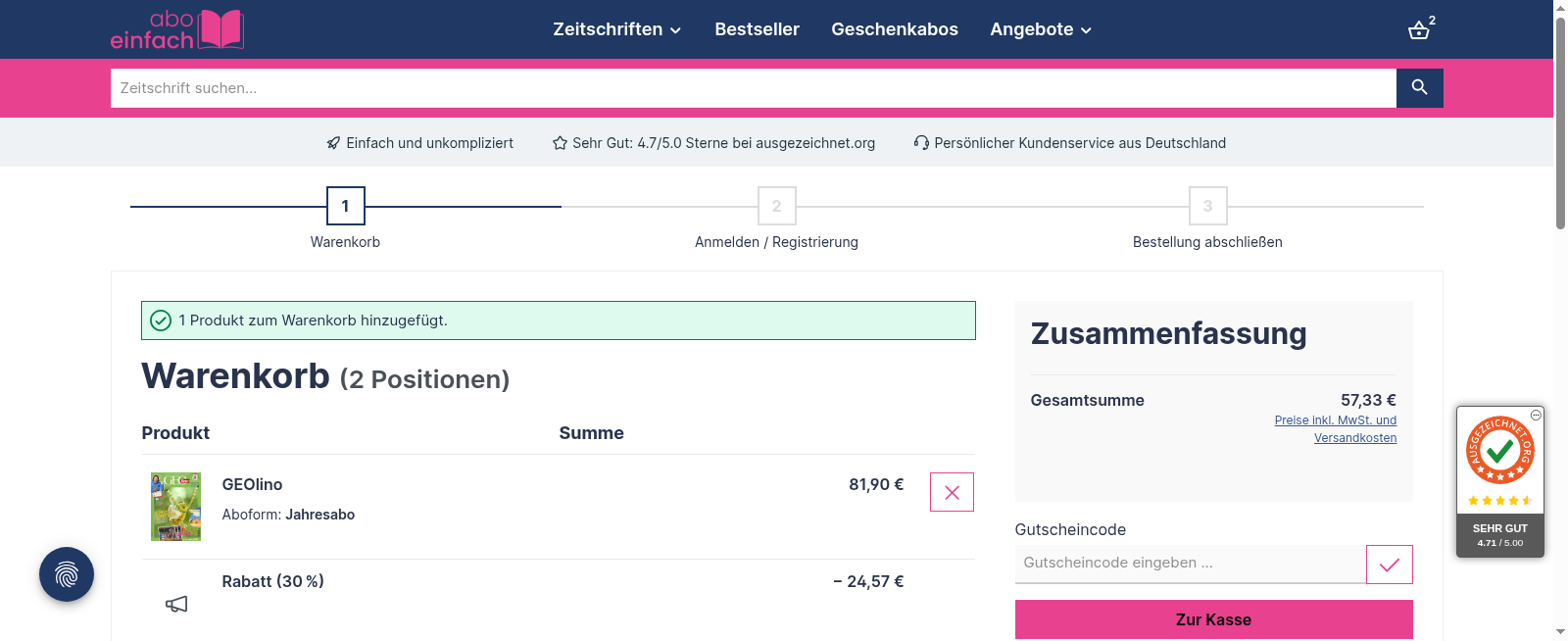Click the search magnifier icon

click(x=1419, y=88)
